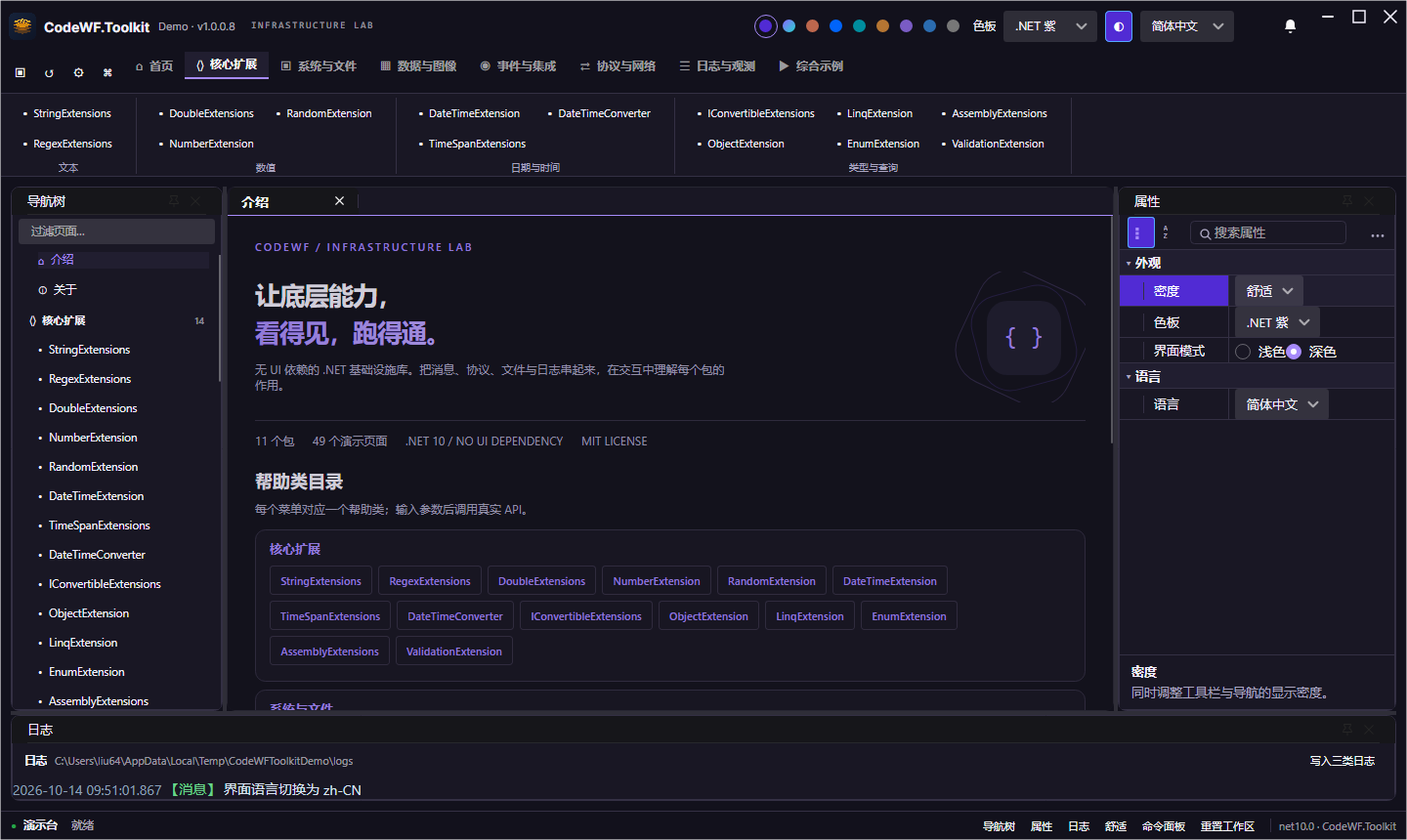Pick the orange-red palette color dot
1407x840 pixels.
coord(812,26)
